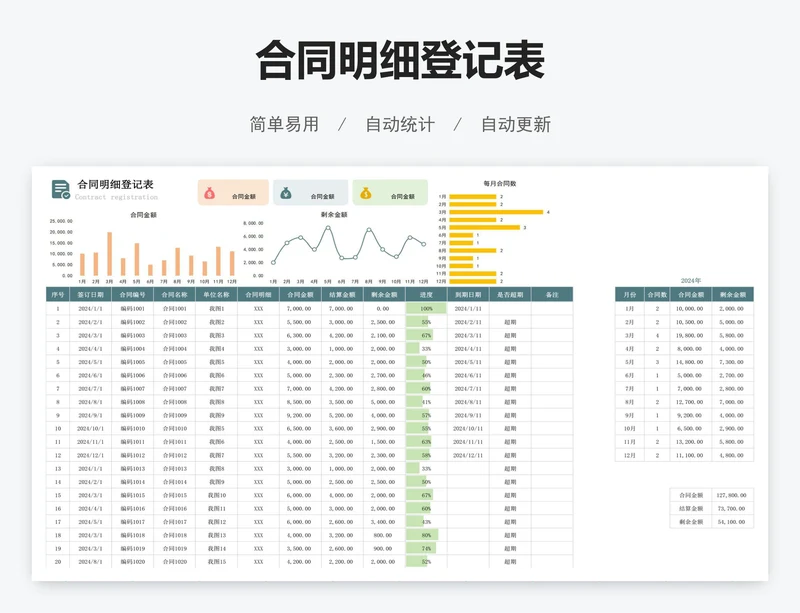Viewport: 800px width, 613px height.
Task: Click the 100% progress bar in row 1
Action: (426, 308)
